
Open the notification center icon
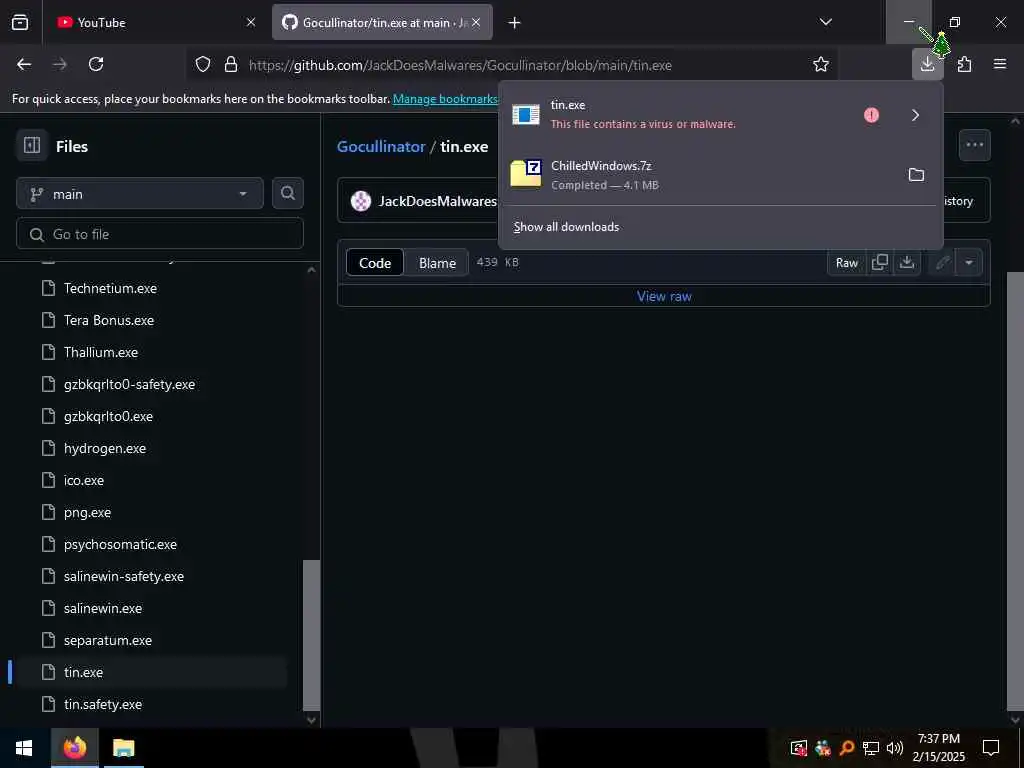(991, 747)
